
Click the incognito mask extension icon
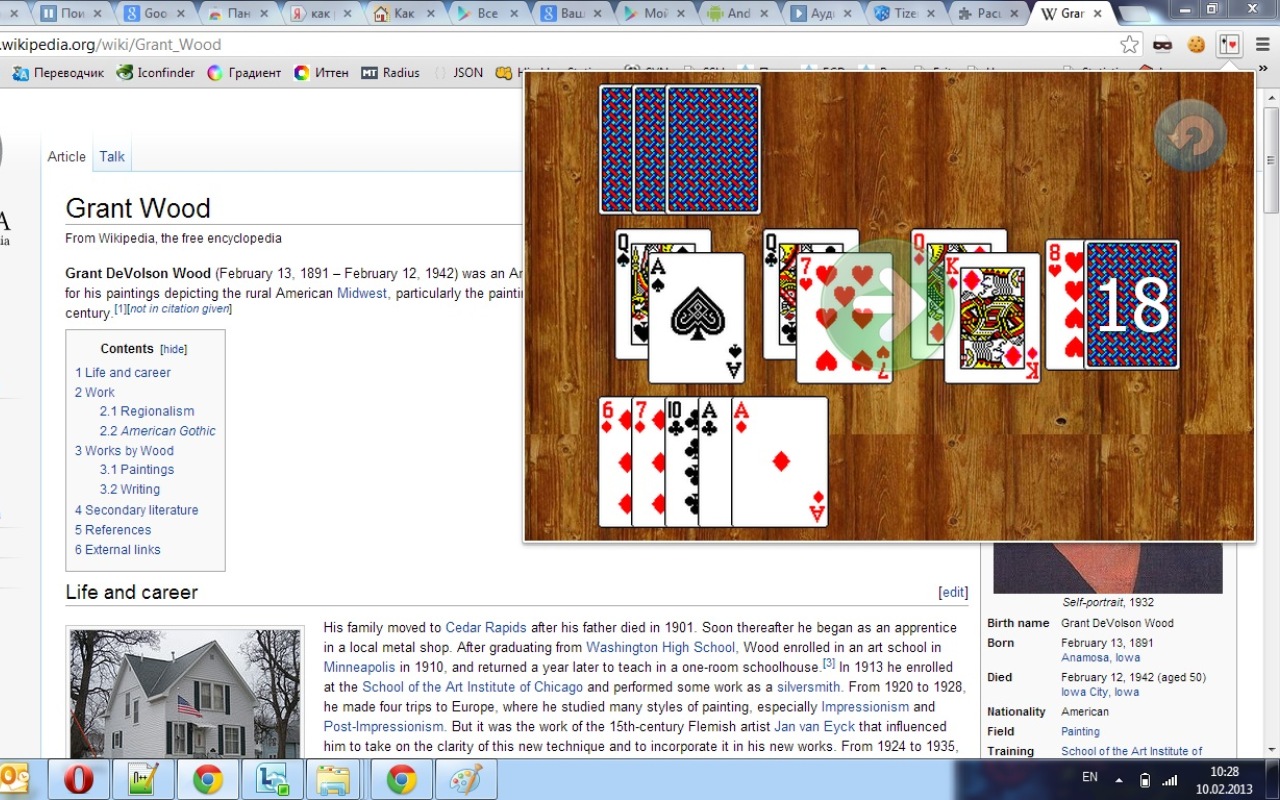pyautogui.click(x=1162, y=44)
